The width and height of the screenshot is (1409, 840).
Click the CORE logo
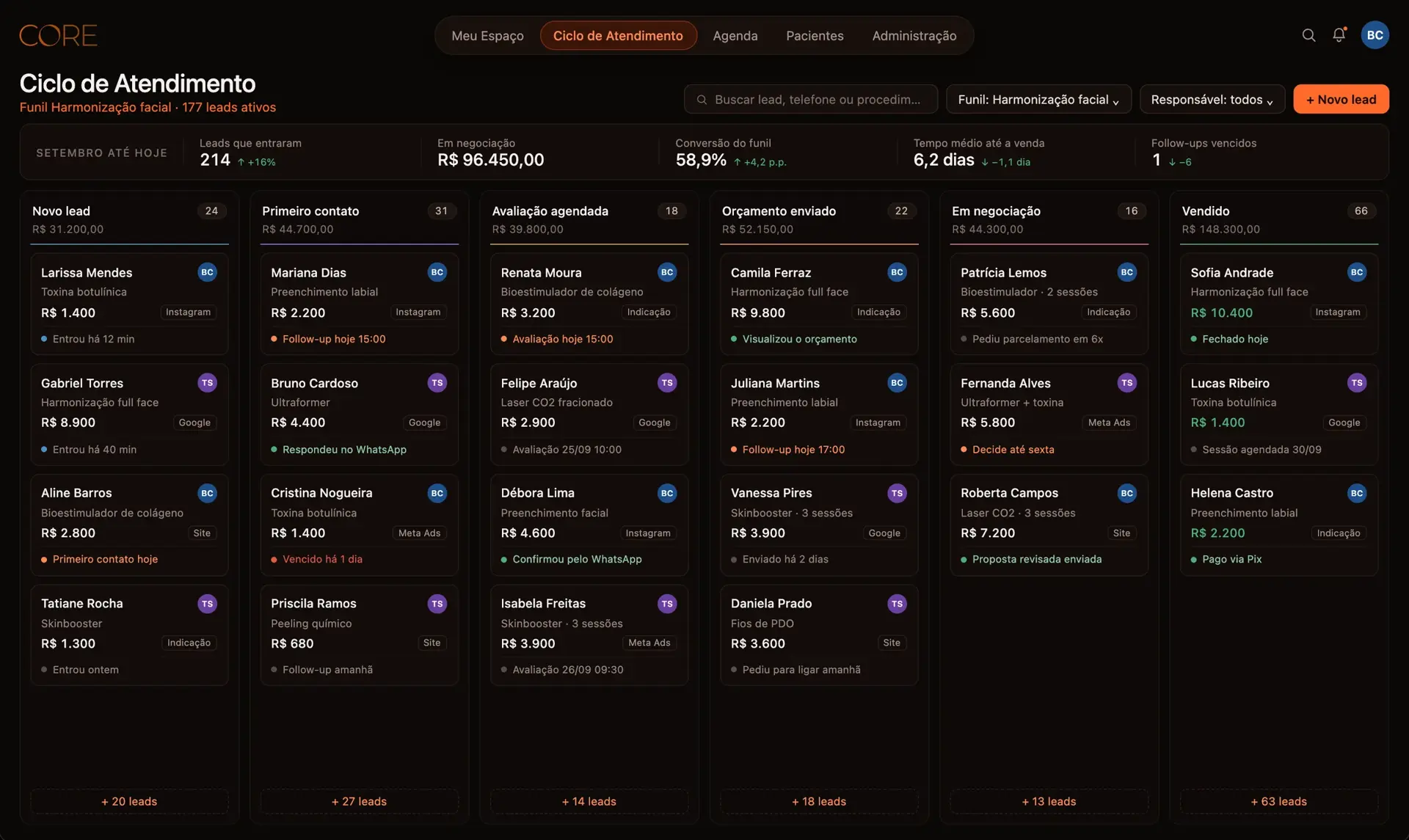tap(58, 35)
